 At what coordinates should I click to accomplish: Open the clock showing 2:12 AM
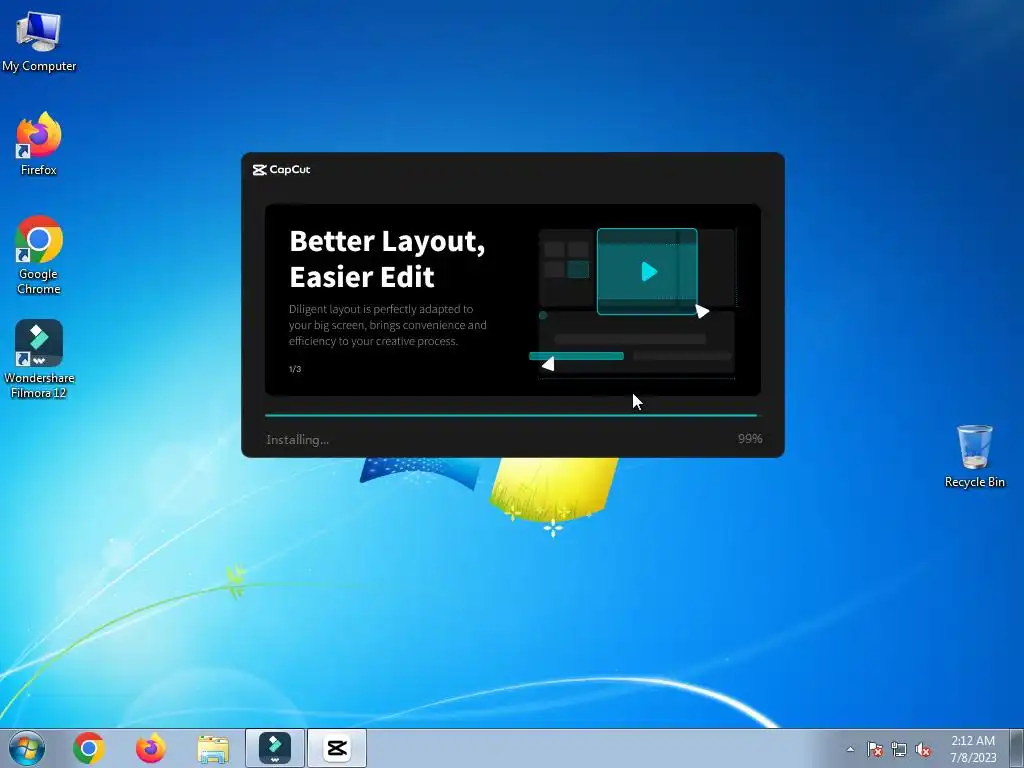(x=973, y=749)
